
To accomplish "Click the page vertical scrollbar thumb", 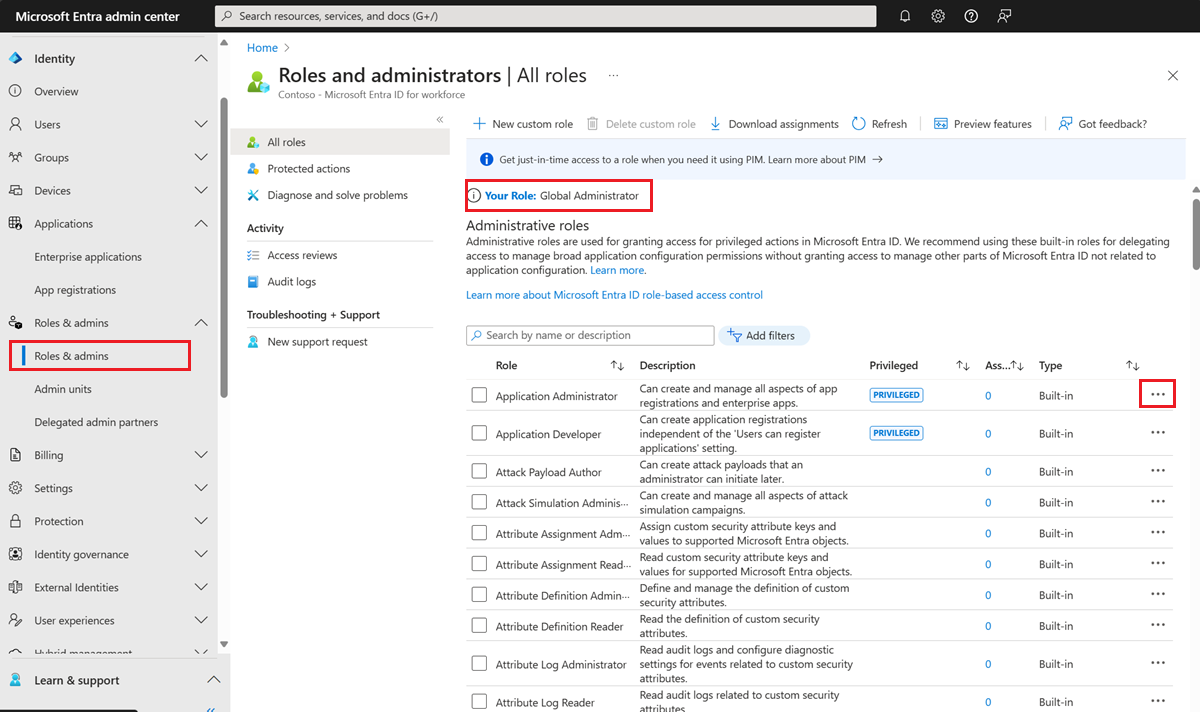I will (1195, 234).
